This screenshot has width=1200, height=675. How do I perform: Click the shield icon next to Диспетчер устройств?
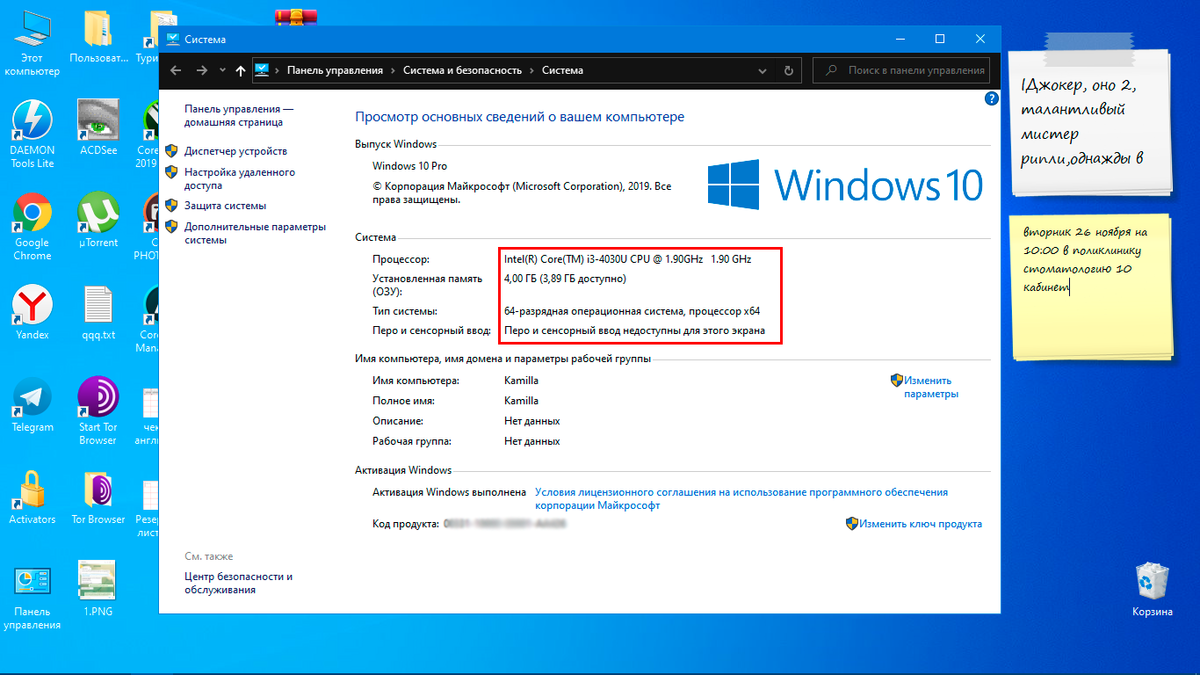coord(171,151)
